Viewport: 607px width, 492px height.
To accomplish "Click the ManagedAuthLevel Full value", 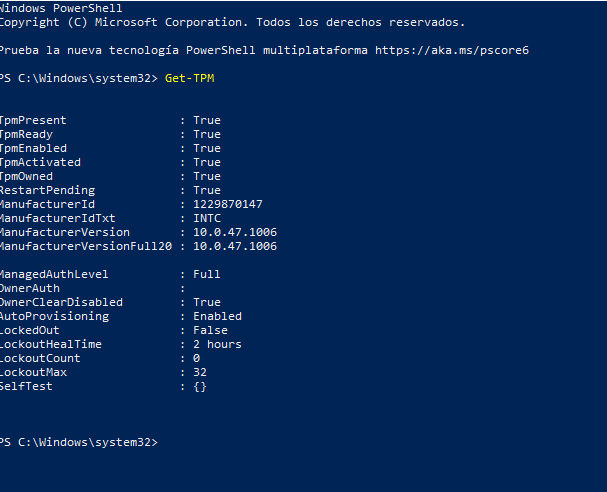I will point(207,274).
